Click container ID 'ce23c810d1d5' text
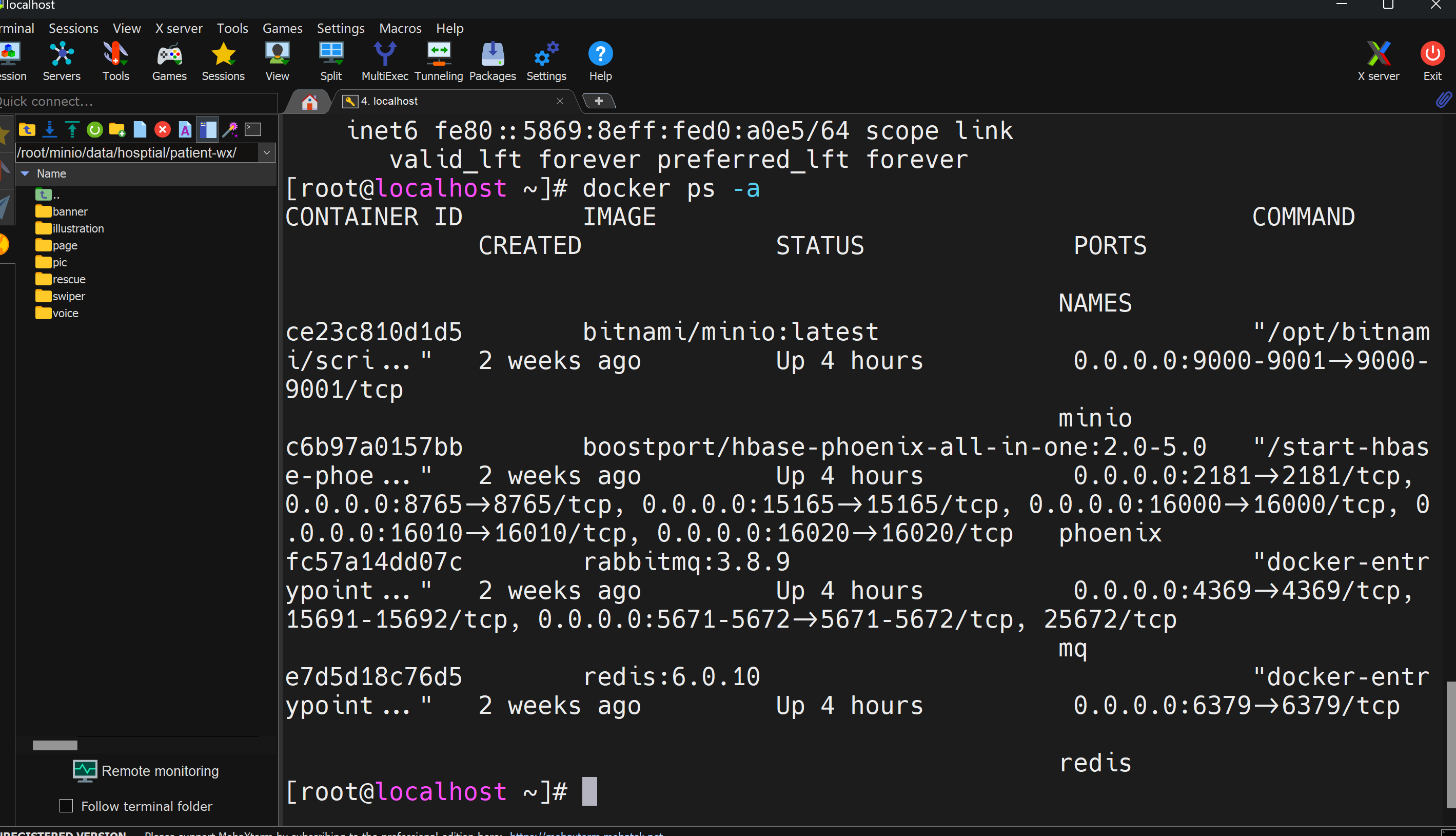This screenshot has height=836, width=1456. coord(373,332)
